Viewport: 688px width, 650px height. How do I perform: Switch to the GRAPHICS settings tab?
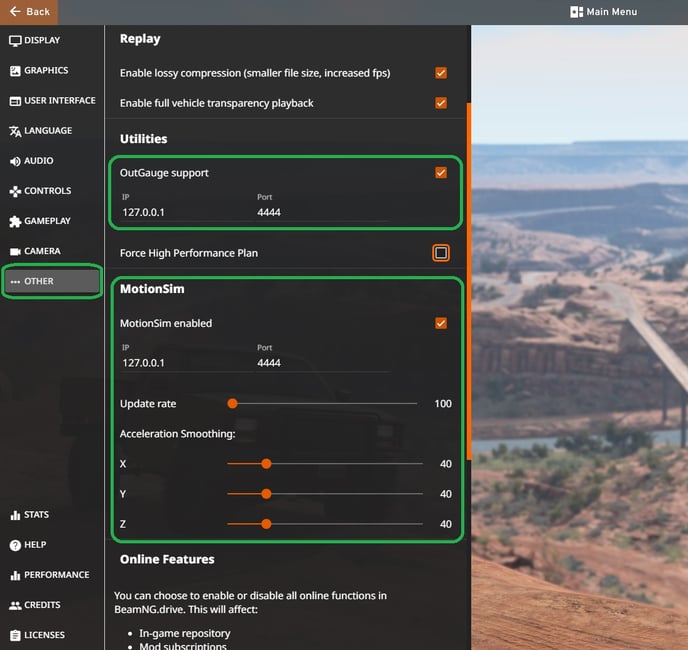click(x=52, y=70)
